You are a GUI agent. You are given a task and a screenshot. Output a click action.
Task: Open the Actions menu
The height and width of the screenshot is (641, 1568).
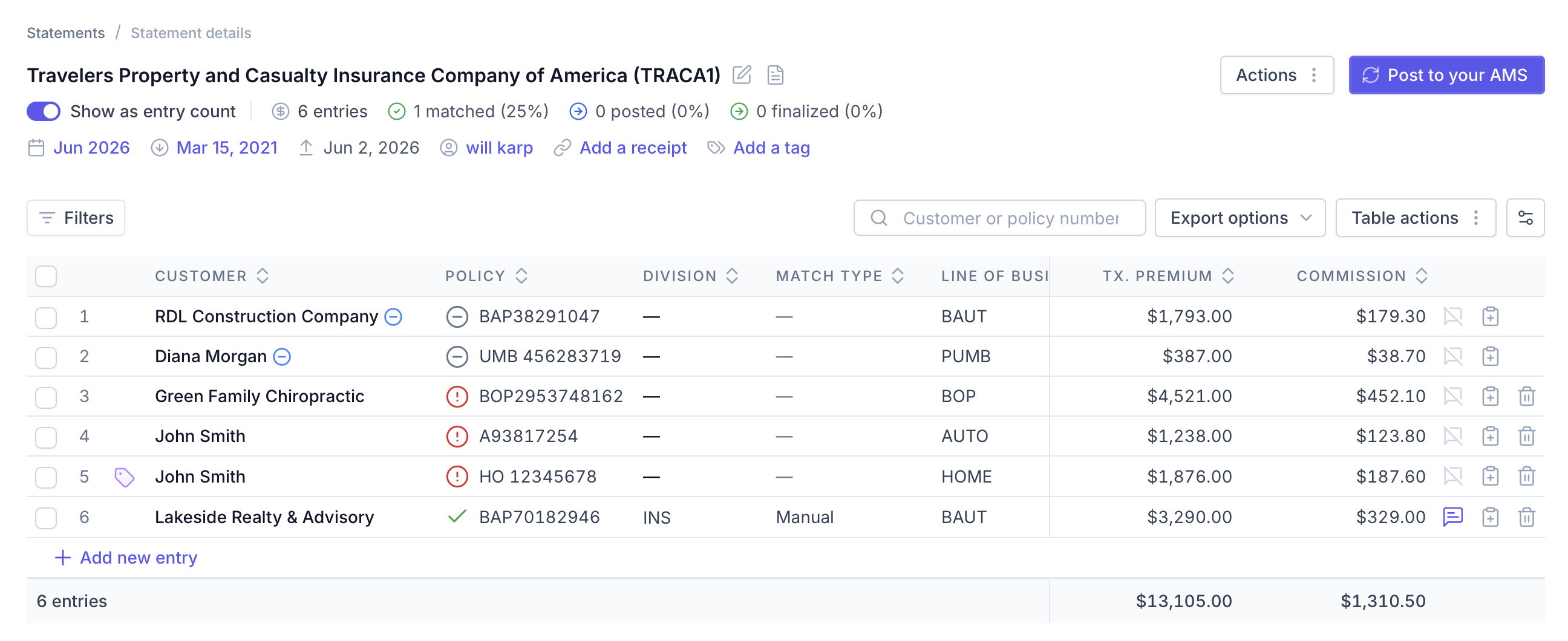[x=1276, y=75]
